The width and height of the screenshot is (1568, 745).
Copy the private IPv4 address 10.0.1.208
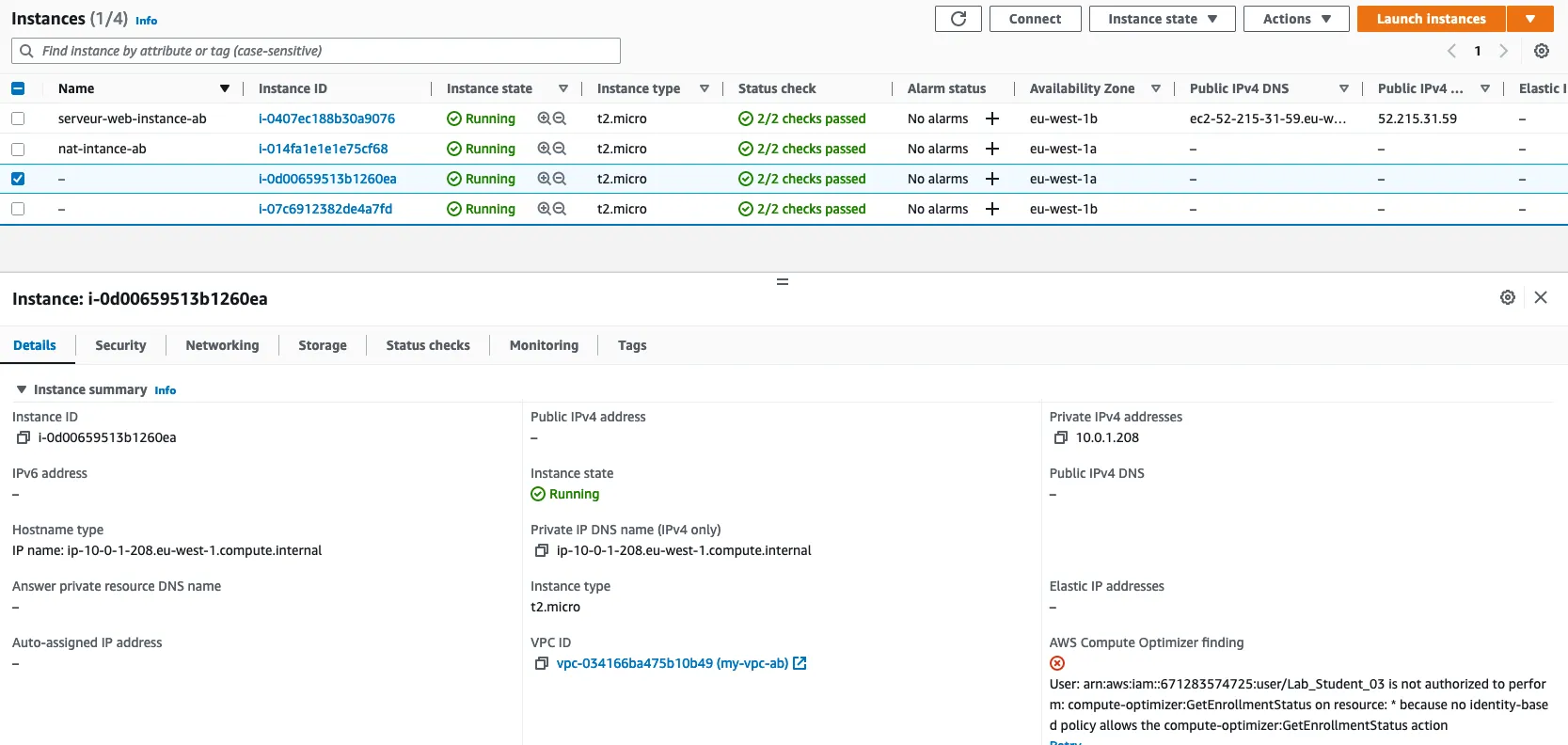tap(1060, 437)
